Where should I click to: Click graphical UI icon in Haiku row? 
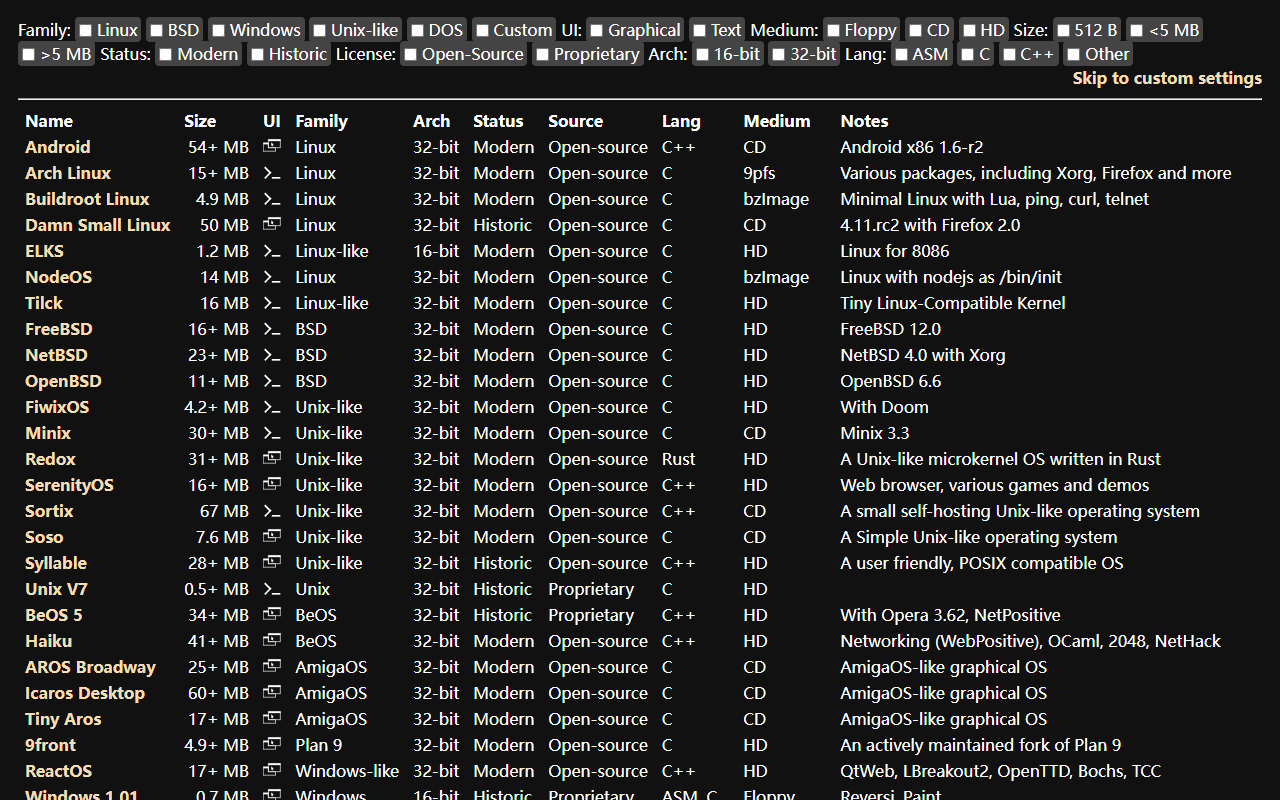tap(272, 641)
